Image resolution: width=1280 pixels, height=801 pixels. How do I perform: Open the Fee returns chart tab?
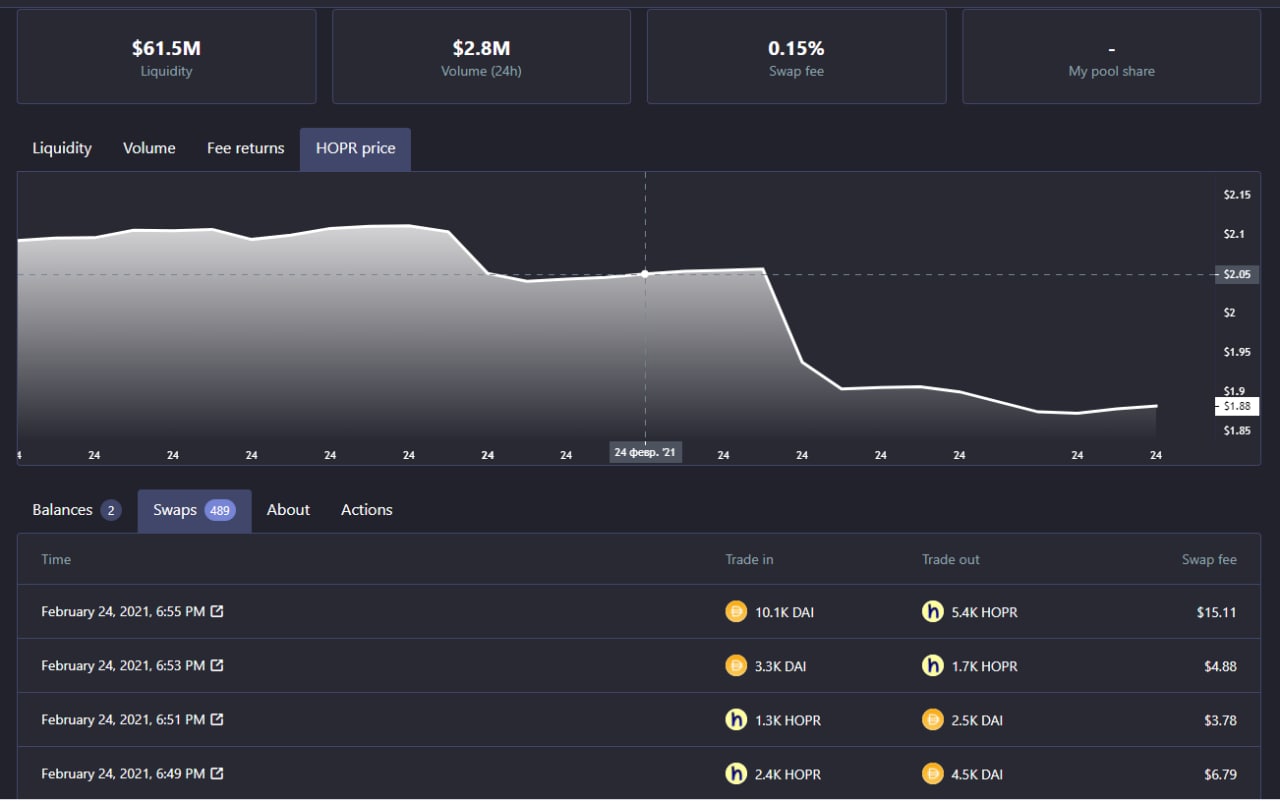(245, 148)
